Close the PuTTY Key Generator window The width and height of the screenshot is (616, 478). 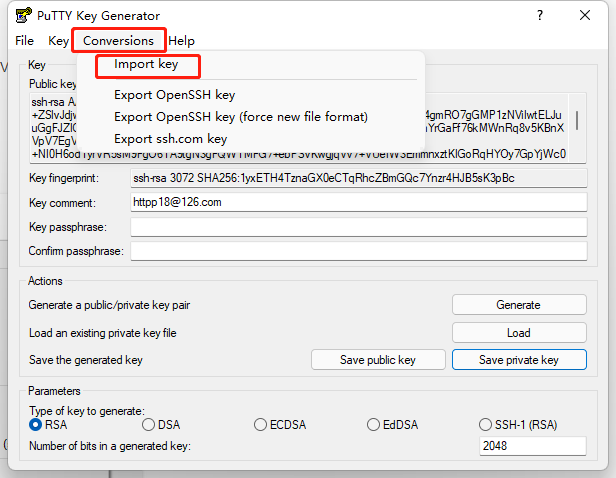tap(585, 15)
